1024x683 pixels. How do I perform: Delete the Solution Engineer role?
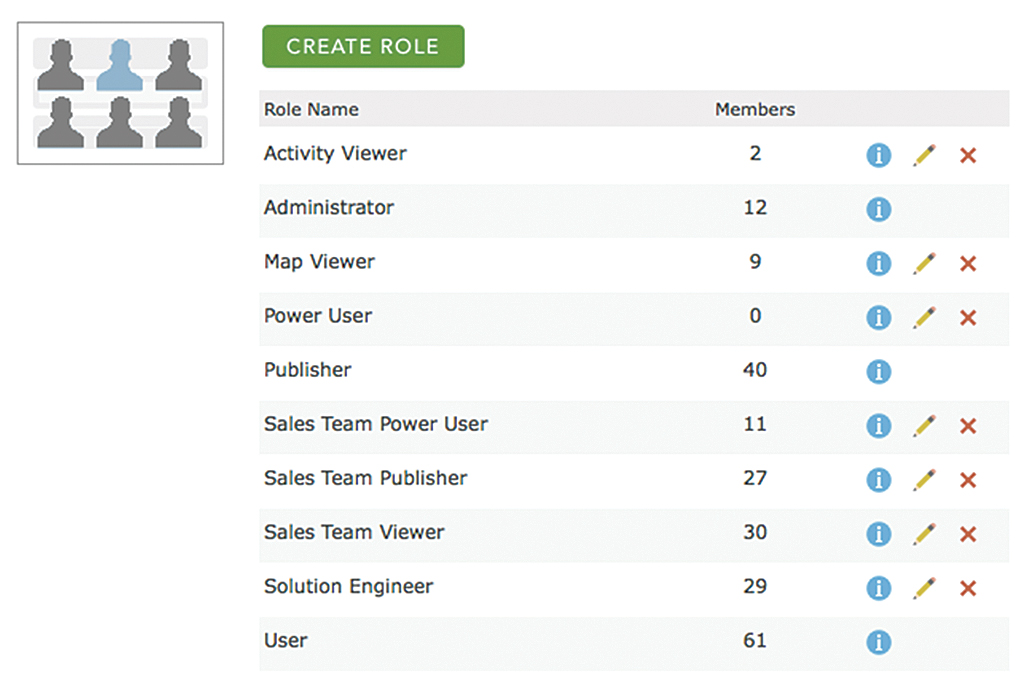(967, 588)
